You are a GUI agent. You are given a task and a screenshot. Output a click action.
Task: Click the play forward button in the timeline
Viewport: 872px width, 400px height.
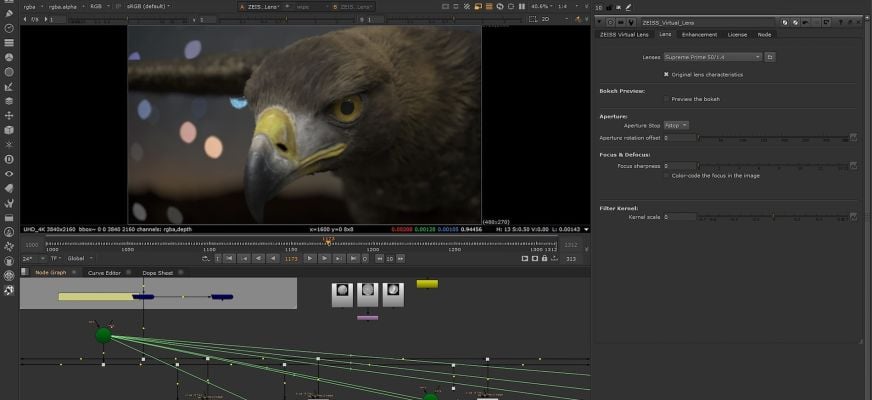(309, 258)
